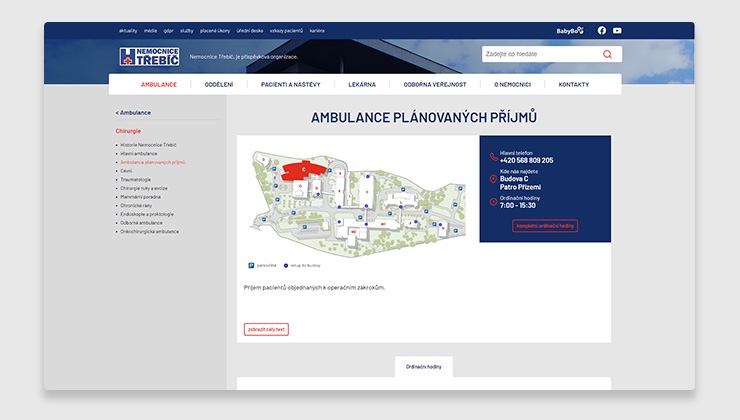This screenshot has width=740, height=420.
Task: Open the hospital Facebook page icon
Action: [x=602, y=31]
